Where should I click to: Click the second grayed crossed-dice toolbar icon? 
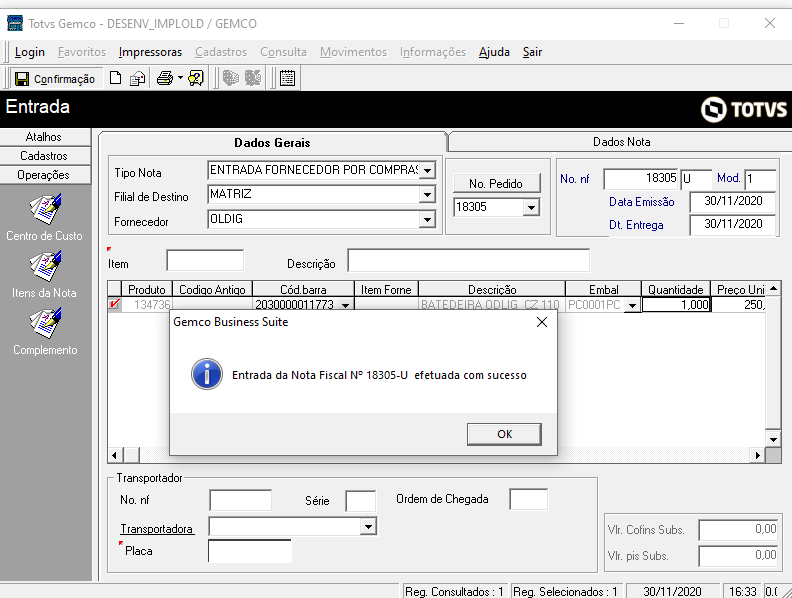tap(253, 78)
